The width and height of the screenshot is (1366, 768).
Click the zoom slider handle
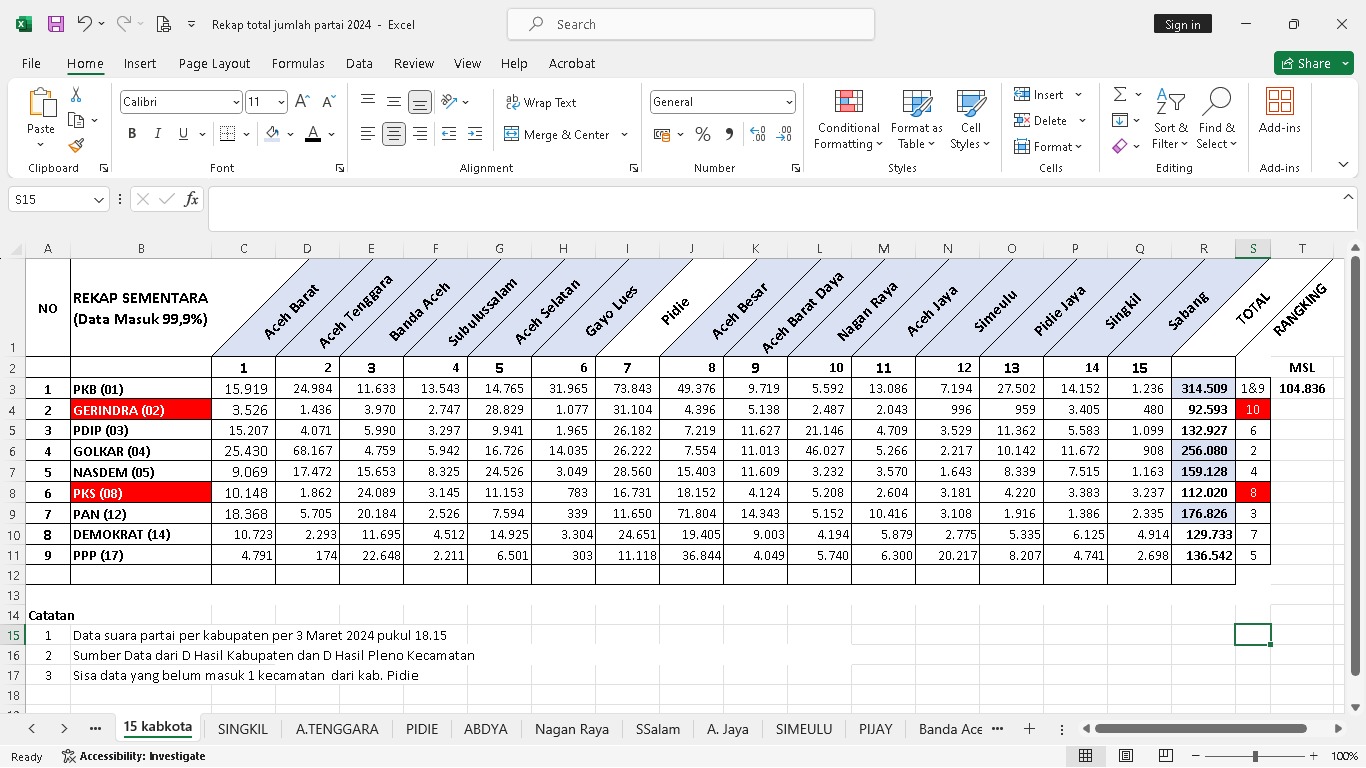[1255, 756]
